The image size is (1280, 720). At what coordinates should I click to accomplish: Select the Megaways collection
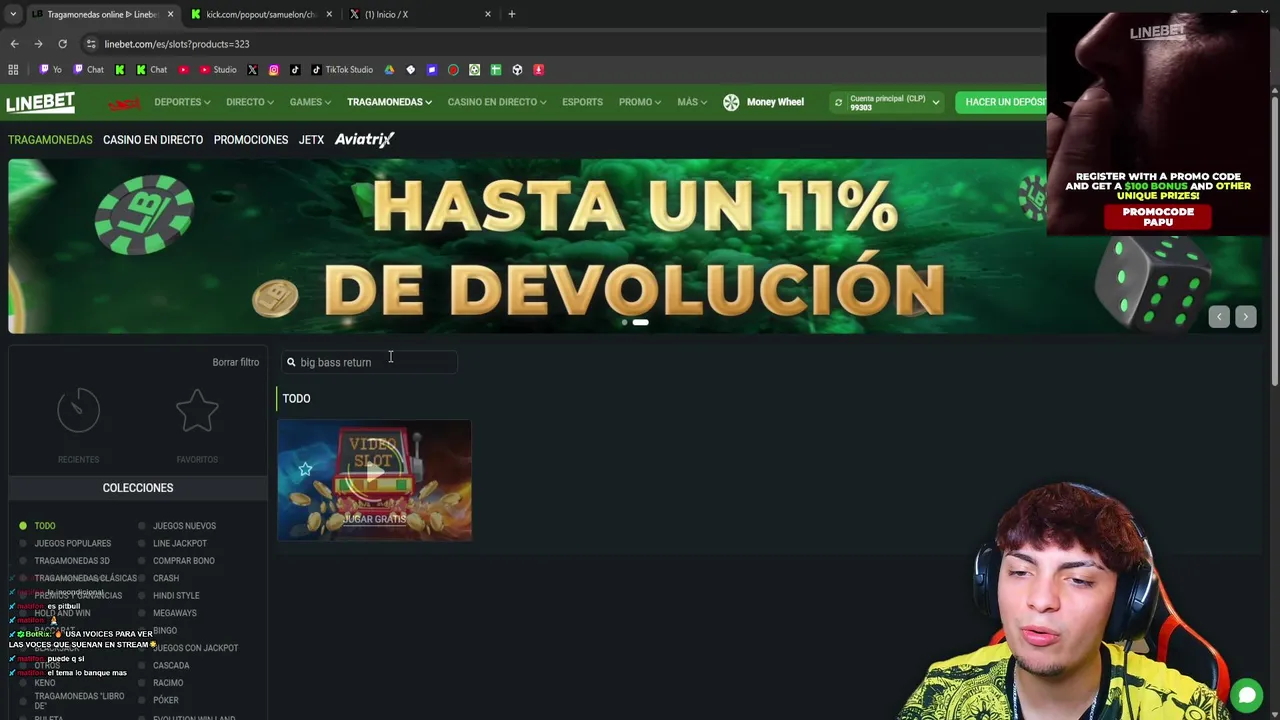point(174,613)
